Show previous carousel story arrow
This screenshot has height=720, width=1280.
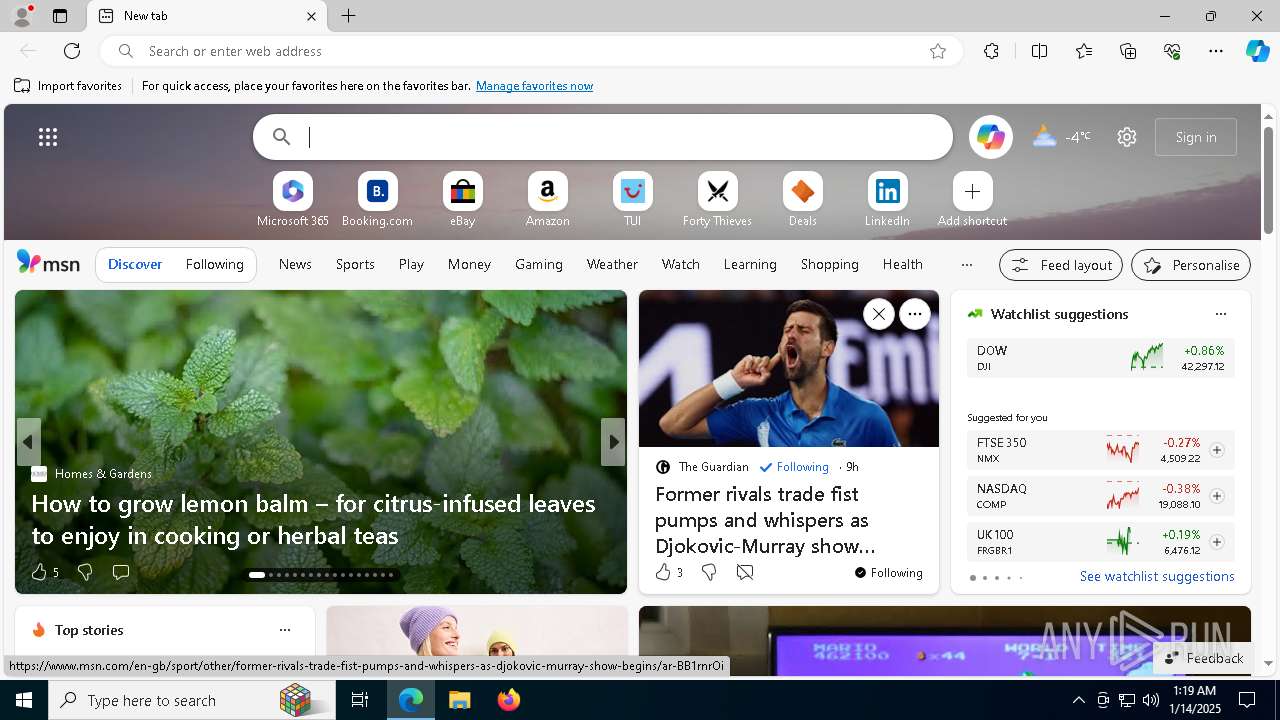(28, 442)
